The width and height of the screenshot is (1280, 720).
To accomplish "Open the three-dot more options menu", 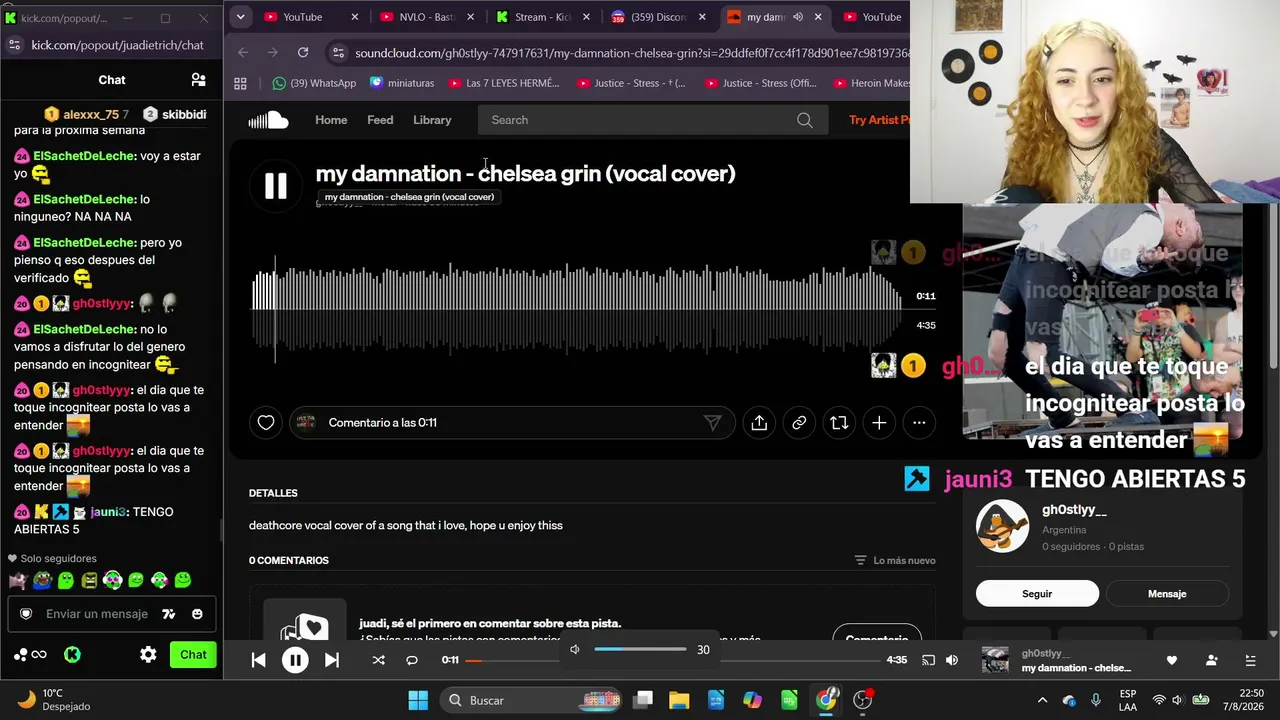I will pos(919,423).
